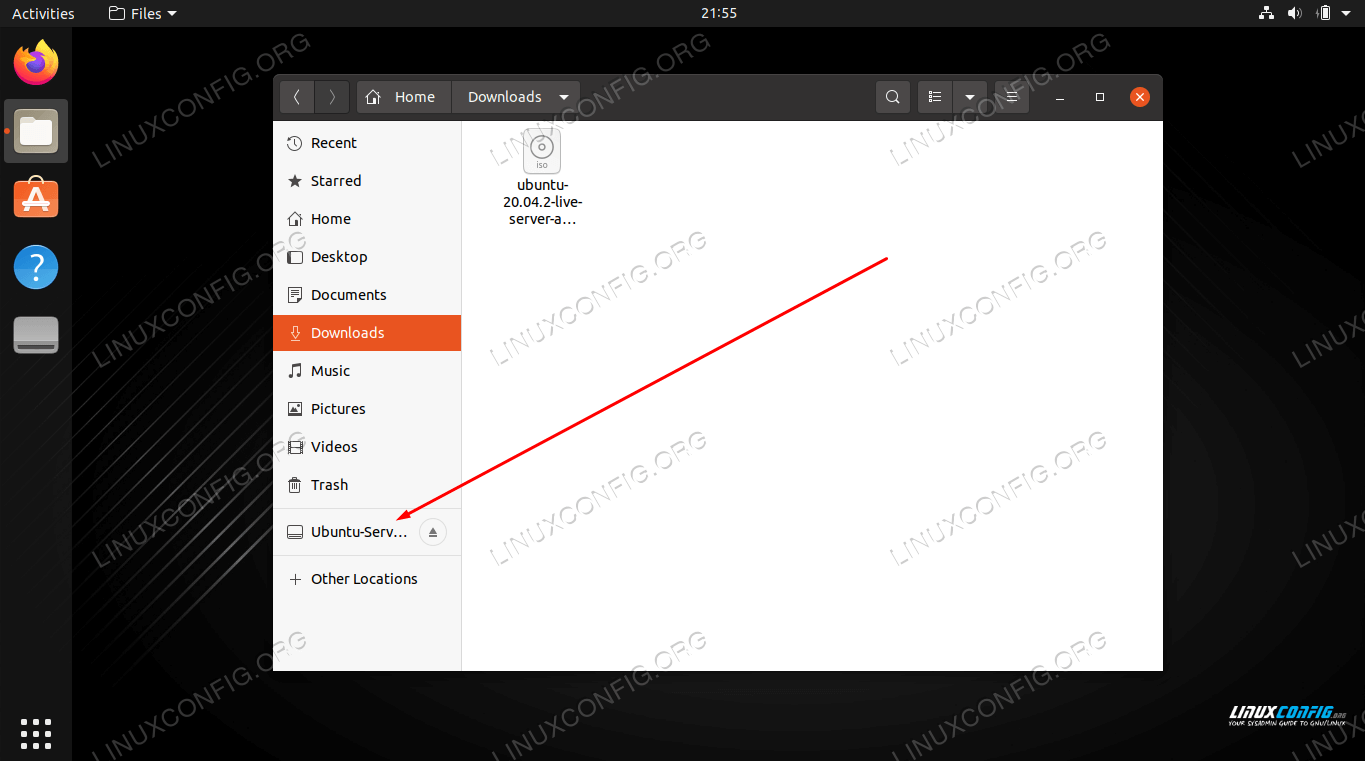1365x761 pixels.
Task: Close the Files window
Action: click(1140, 97)
